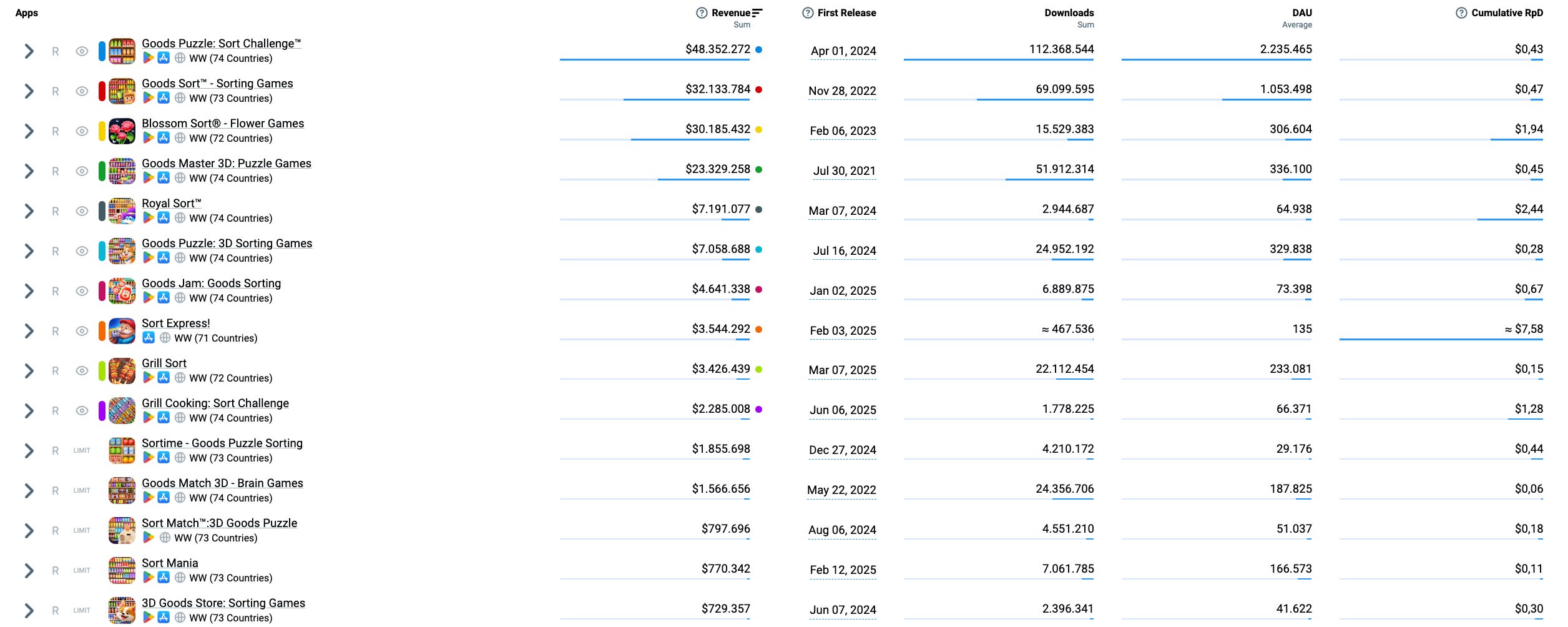
Task: Toggle visibility eye for Goods Puzzle: Sort Challenge
Action: 82,51
